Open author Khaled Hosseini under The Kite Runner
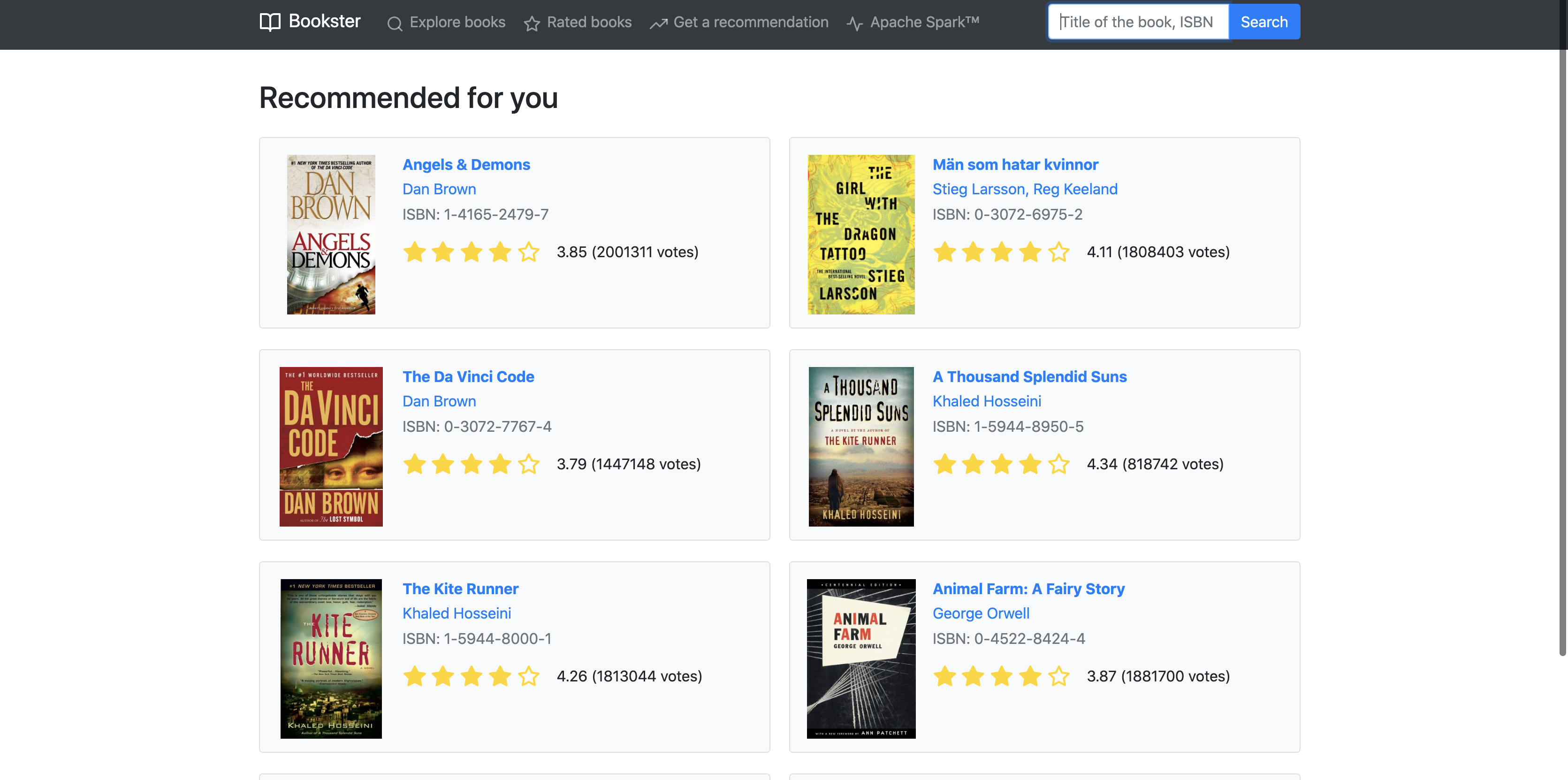Image resolution: width=1568 pixels, height=780 pixels. tap(457, 613)
